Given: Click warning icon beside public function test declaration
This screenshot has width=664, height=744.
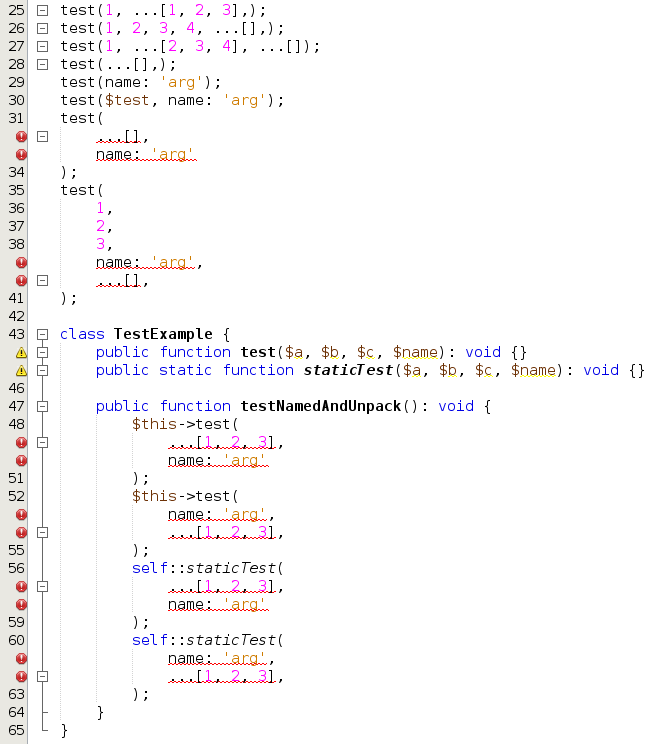Looking at the screenshot, I should [x=21, y=353].
